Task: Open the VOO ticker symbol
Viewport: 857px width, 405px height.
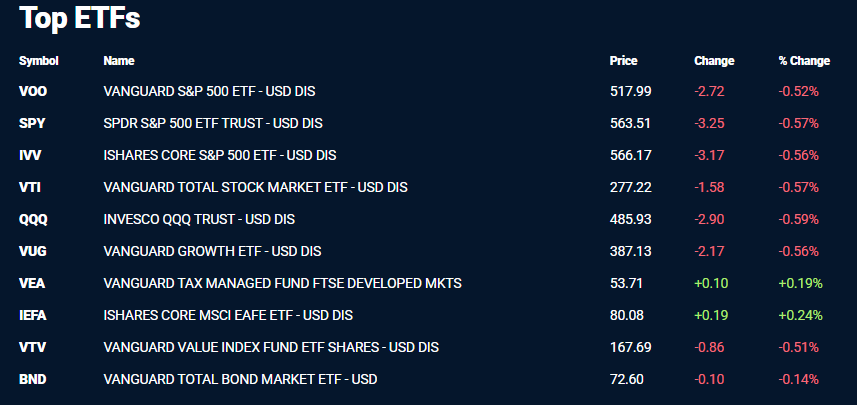Action: click(33, 91)
